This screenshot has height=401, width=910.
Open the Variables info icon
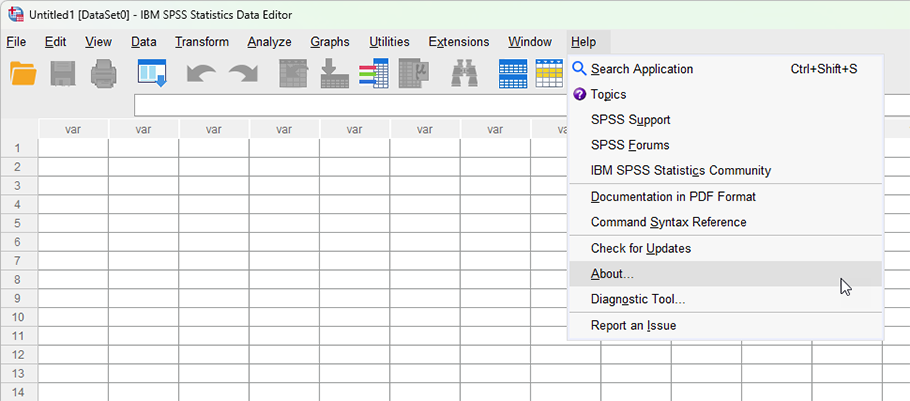pyautogui.click(x=374, y=74)
